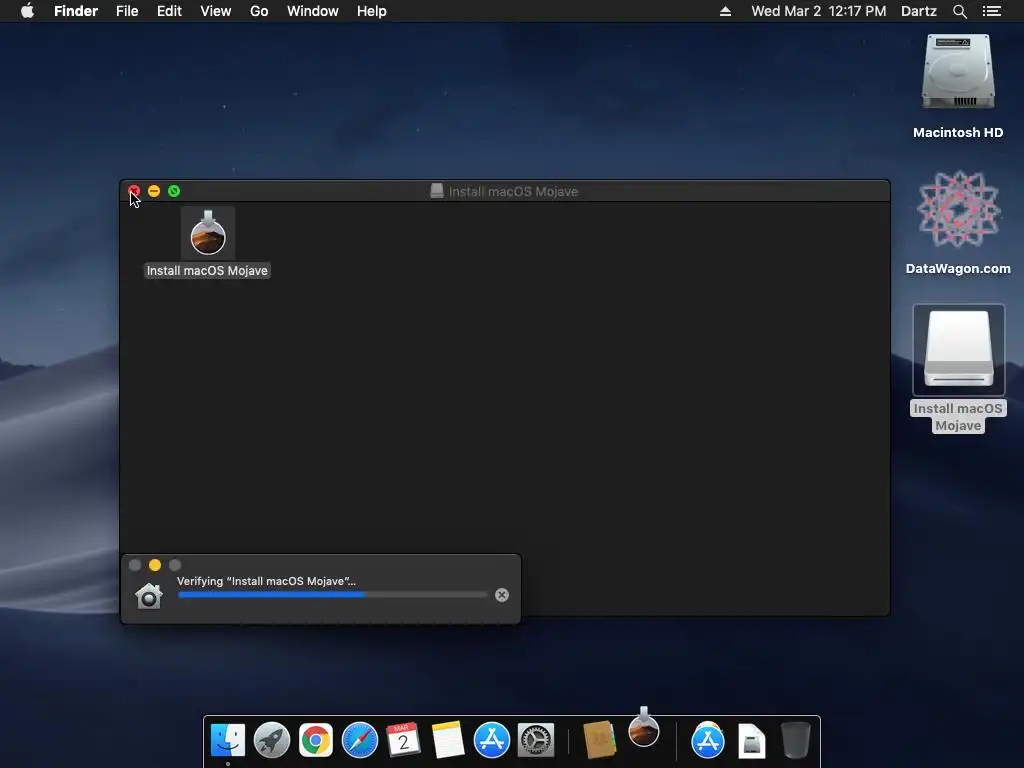Select the DataWagon.com desktop icon
The width and height of the screenshot is (1024, 768).
tap(958, 209)
